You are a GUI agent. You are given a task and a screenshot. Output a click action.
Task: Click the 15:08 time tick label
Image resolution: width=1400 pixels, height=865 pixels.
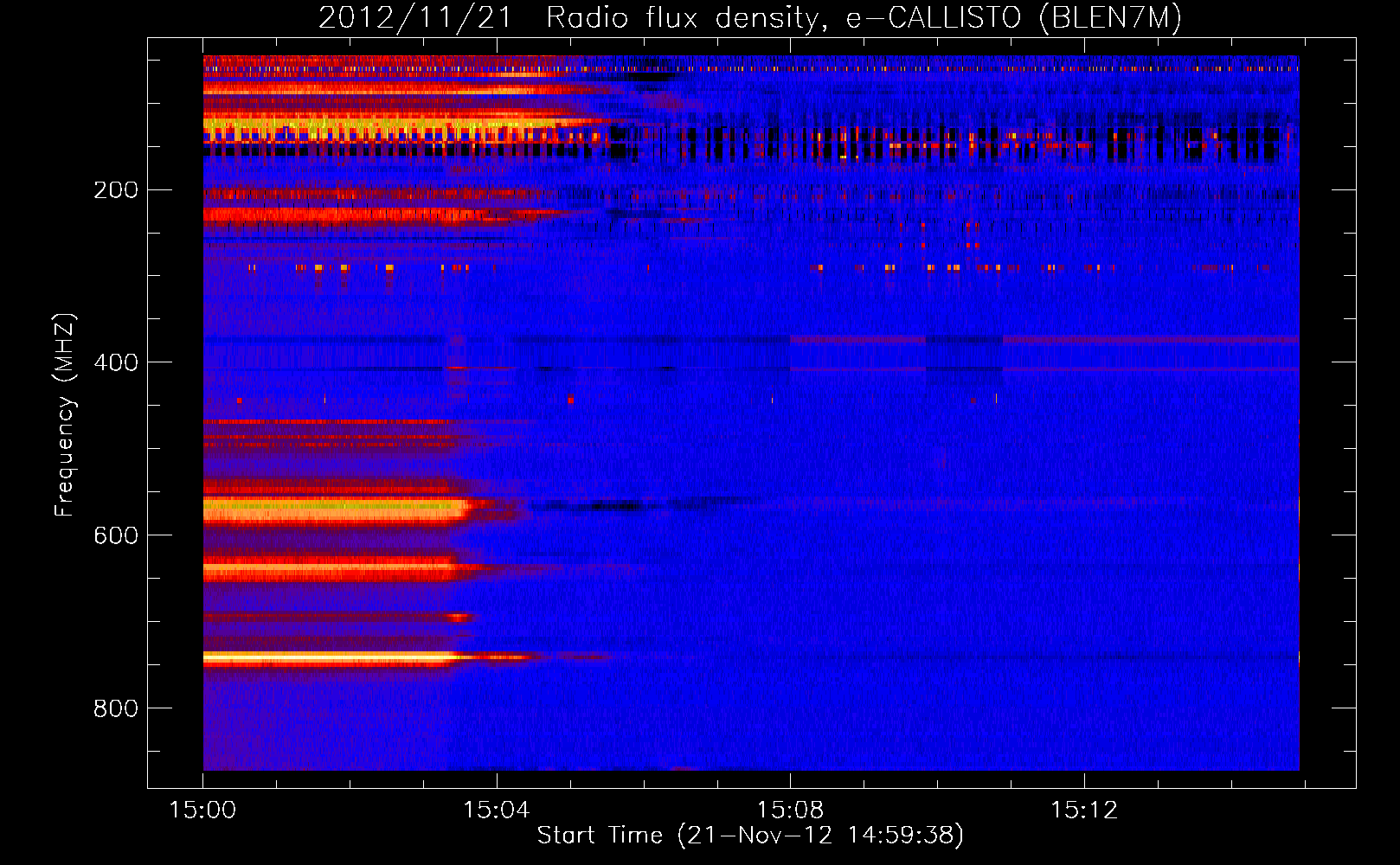click(x=790, y=811)
